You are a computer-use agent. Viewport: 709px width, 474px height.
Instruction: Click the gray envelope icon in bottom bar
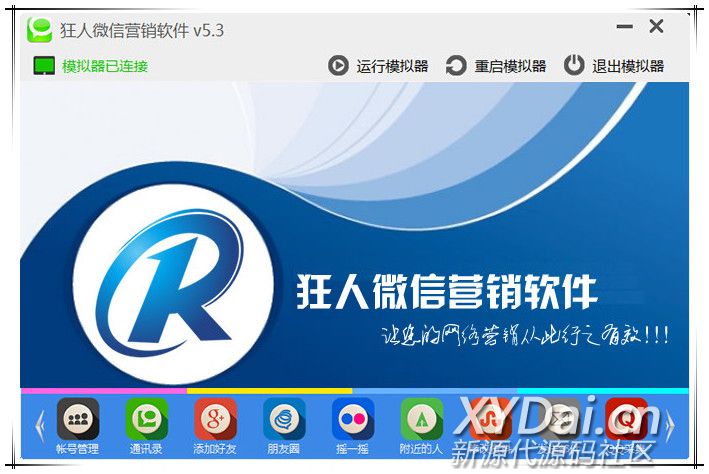coord(559,419)
